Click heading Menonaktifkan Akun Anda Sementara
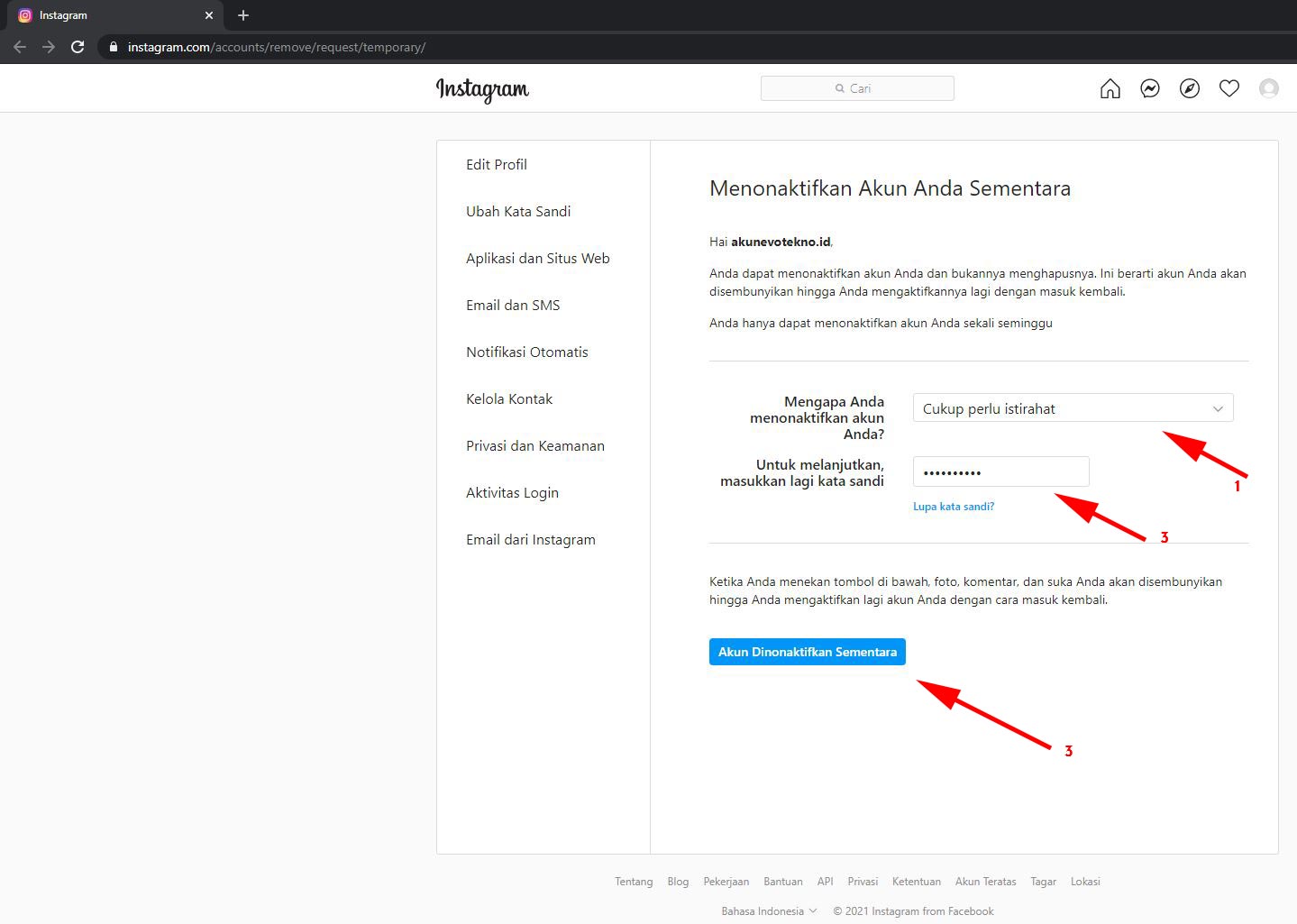Viewport: 1297px width, 924px height. click(891, 188)
